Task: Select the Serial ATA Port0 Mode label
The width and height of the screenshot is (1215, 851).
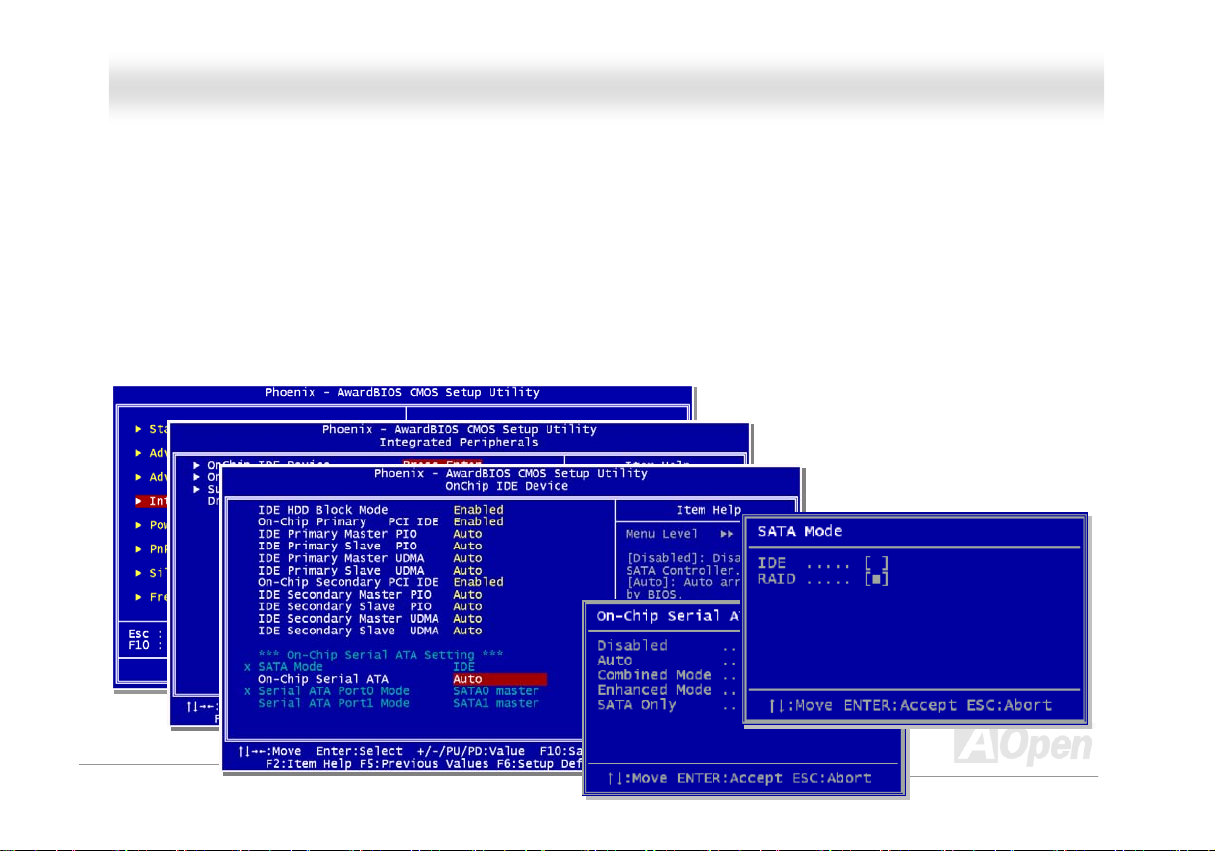Action: click(x=334, y=691)
